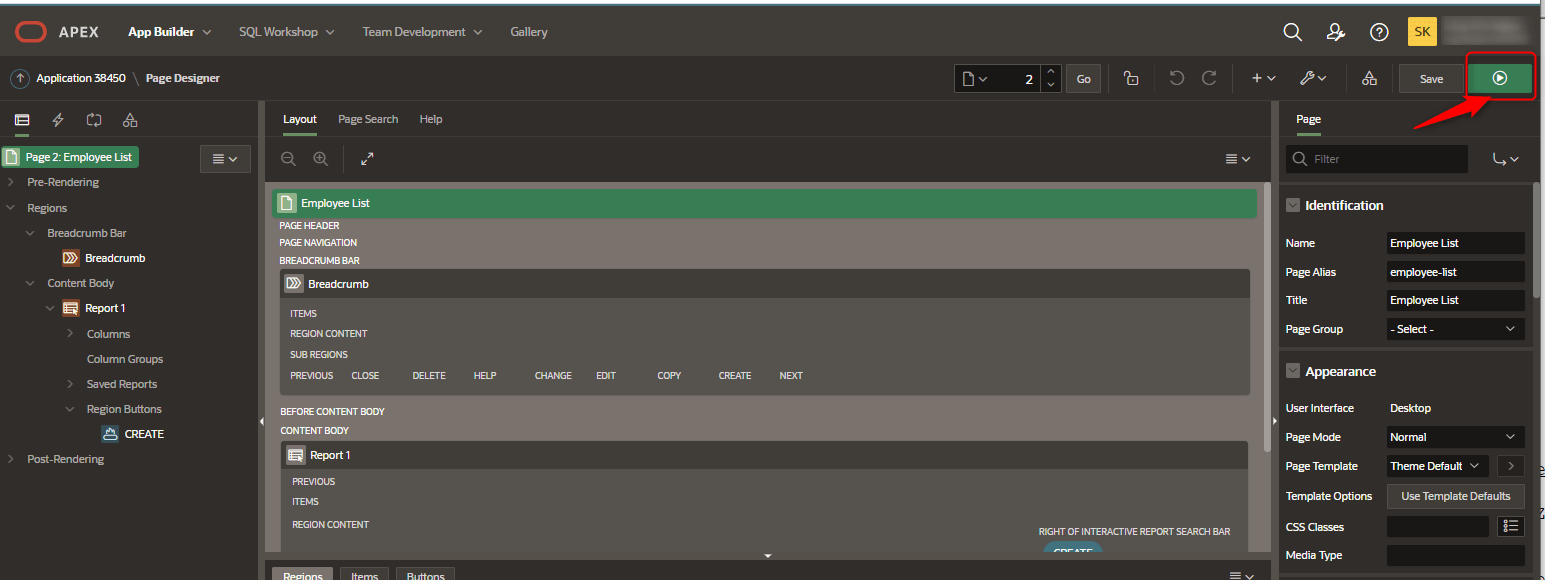Open the Help question mark menu

click(1379, 32)
